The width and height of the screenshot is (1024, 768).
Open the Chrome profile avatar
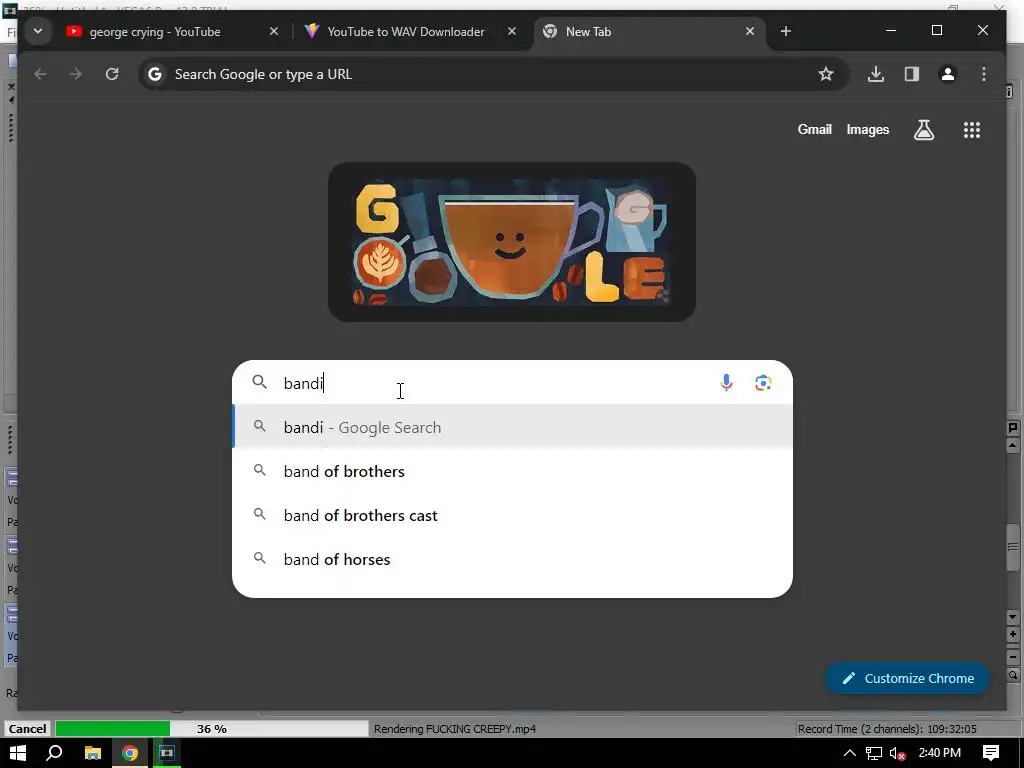pyautogui.click(x=948, y=74)
